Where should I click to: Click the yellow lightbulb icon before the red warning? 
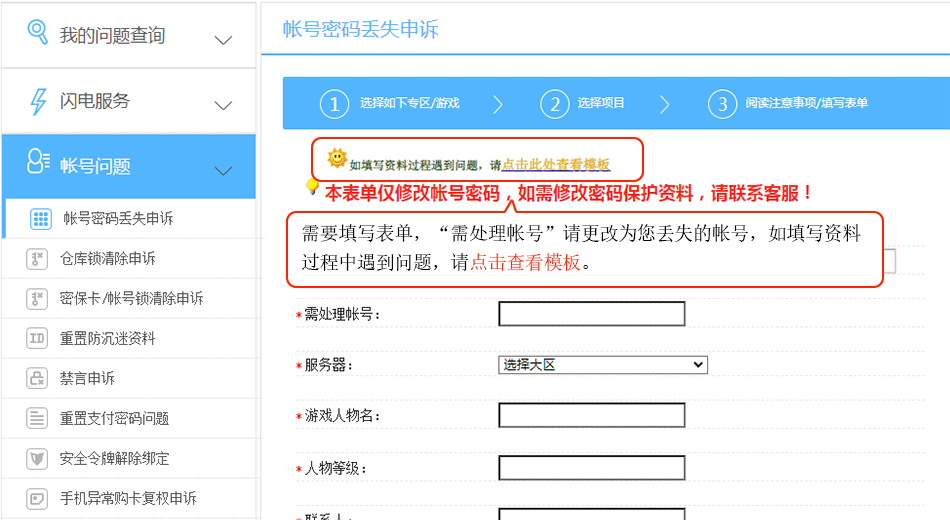tap(313, 187)
